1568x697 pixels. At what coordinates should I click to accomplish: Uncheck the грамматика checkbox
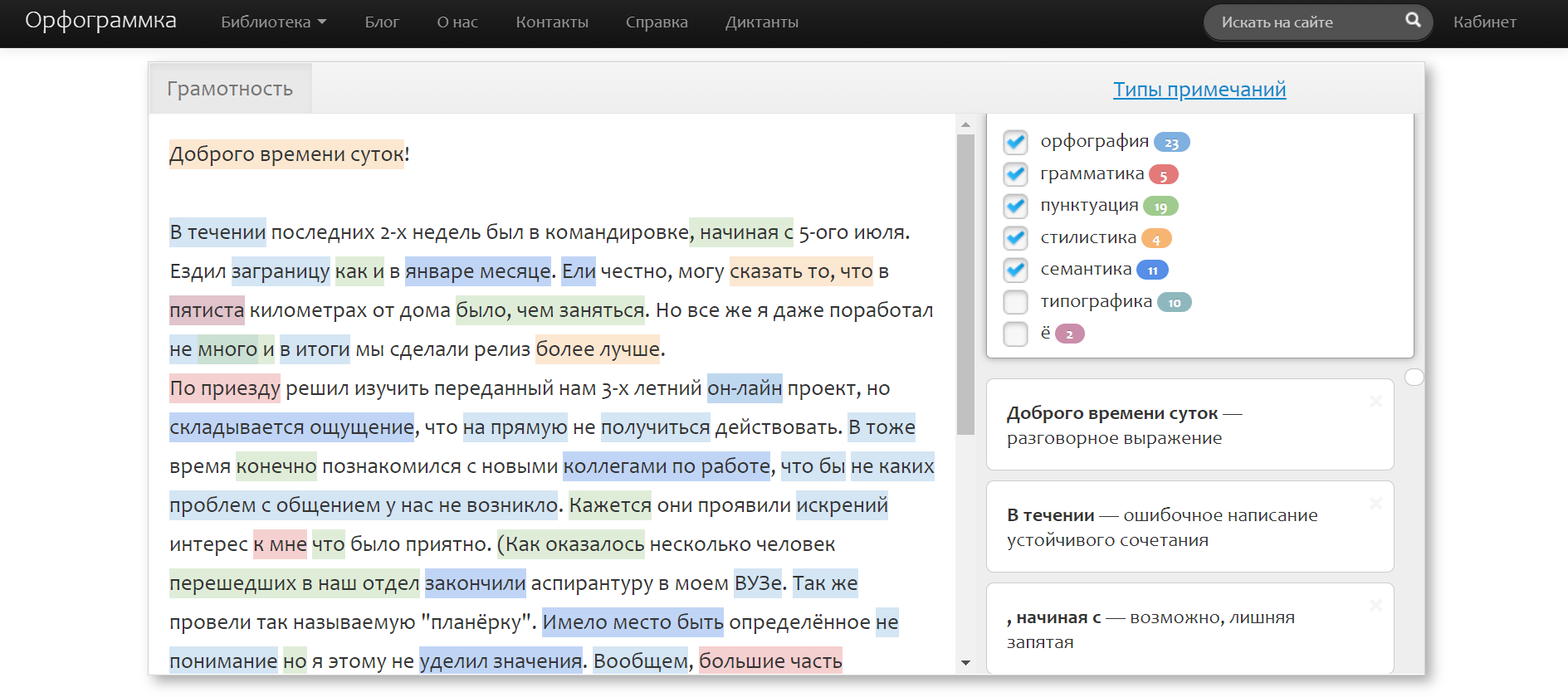coord(1015,174)
